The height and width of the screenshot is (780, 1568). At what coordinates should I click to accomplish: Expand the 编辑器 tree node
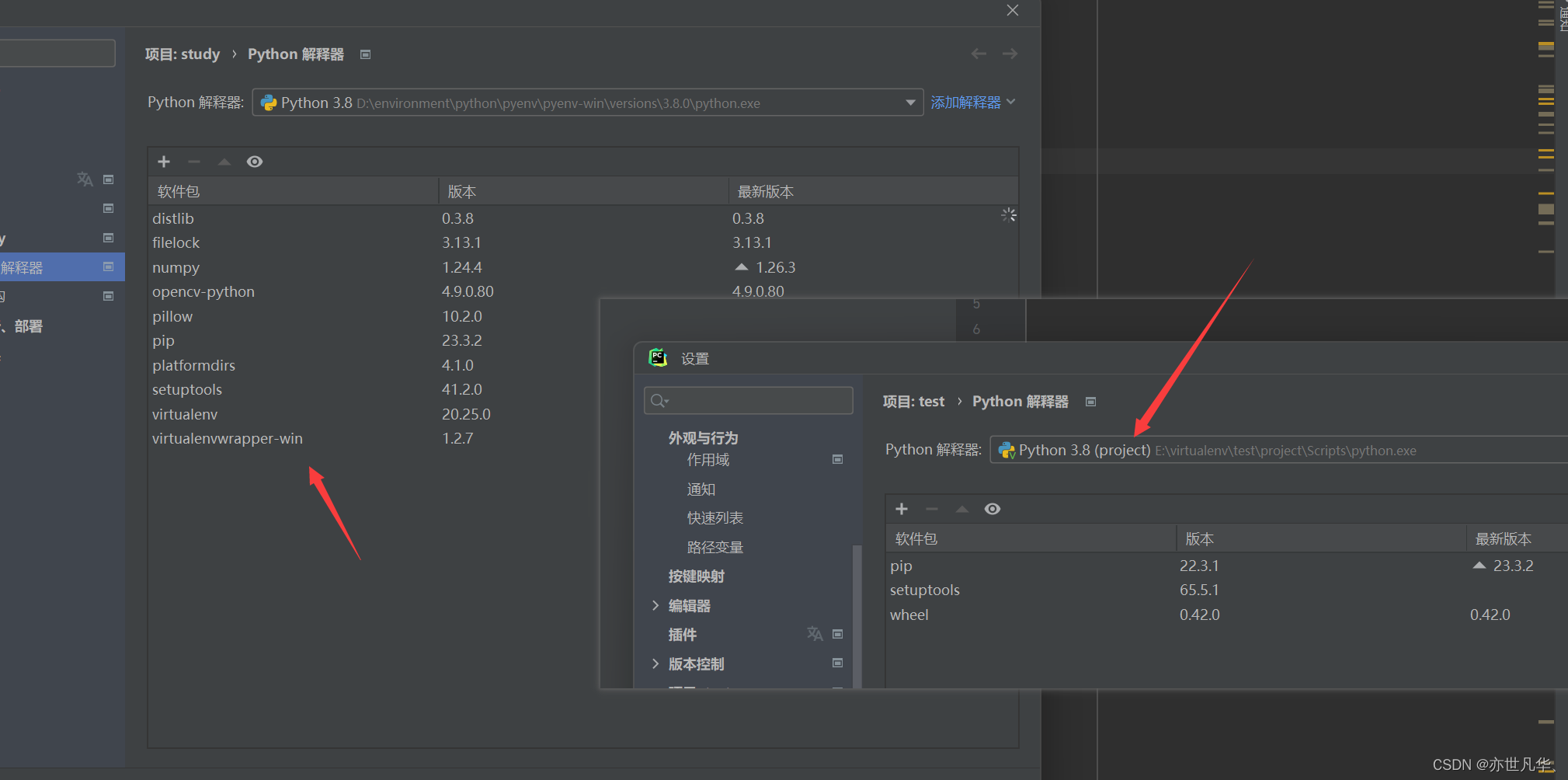click(x=655, y=605)
